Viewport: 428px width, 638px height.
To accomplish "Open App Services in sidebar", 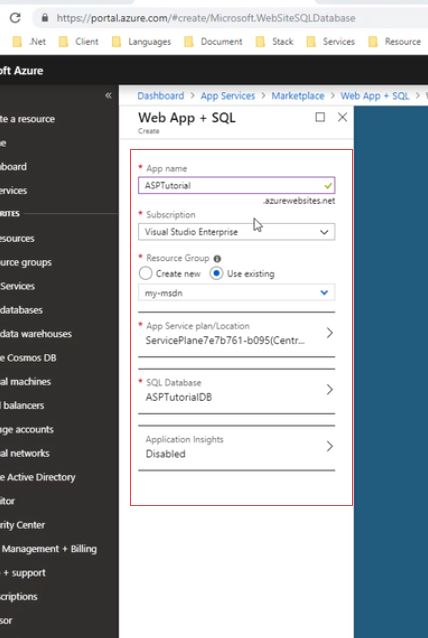I will click(x=17, y=286).
